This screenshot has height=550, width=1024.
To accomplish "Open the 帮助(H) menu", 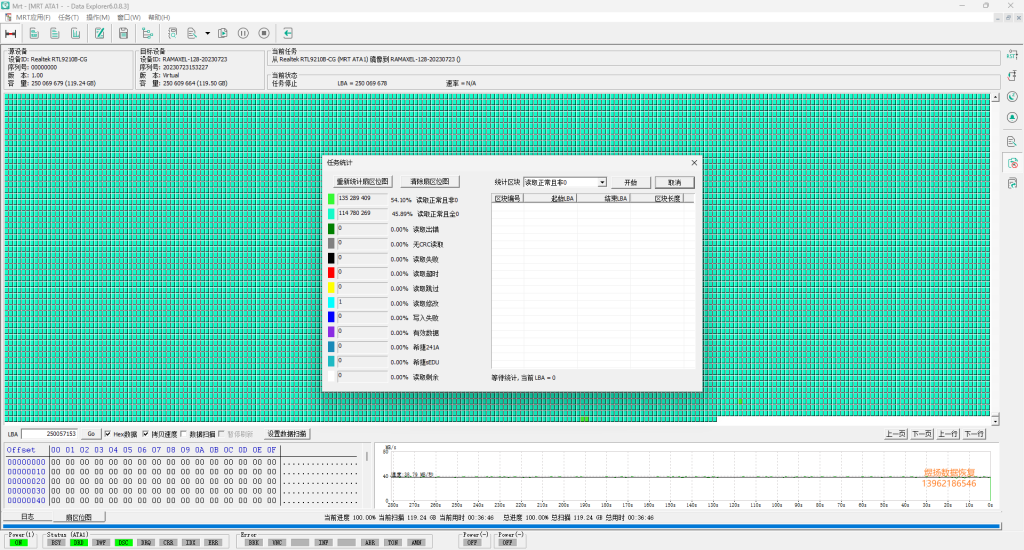I will pyautogui.click(x=159, y=18).
